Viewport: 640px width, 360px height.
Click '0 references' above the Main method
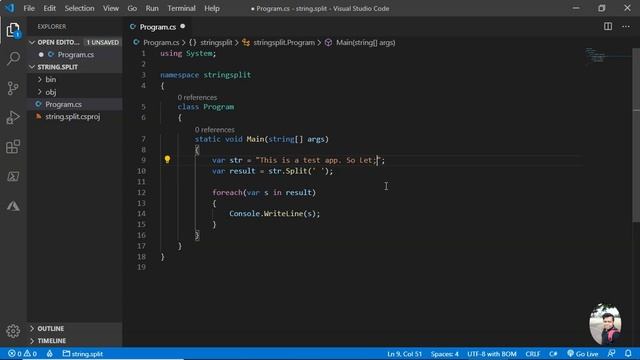214,130
